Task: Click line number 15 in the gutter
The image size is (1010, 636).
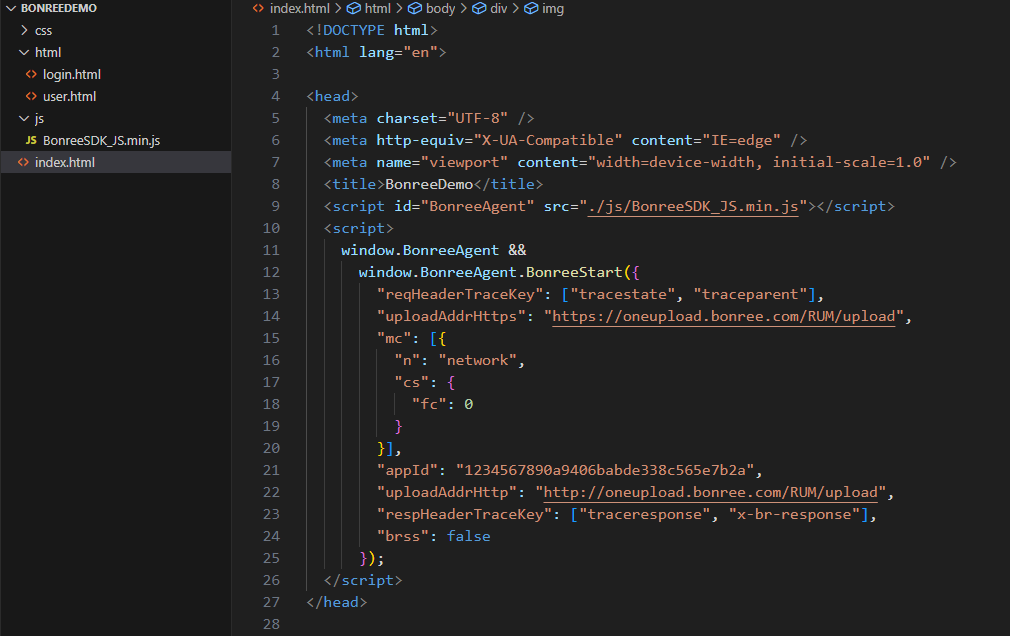Action: pos(272,338)
